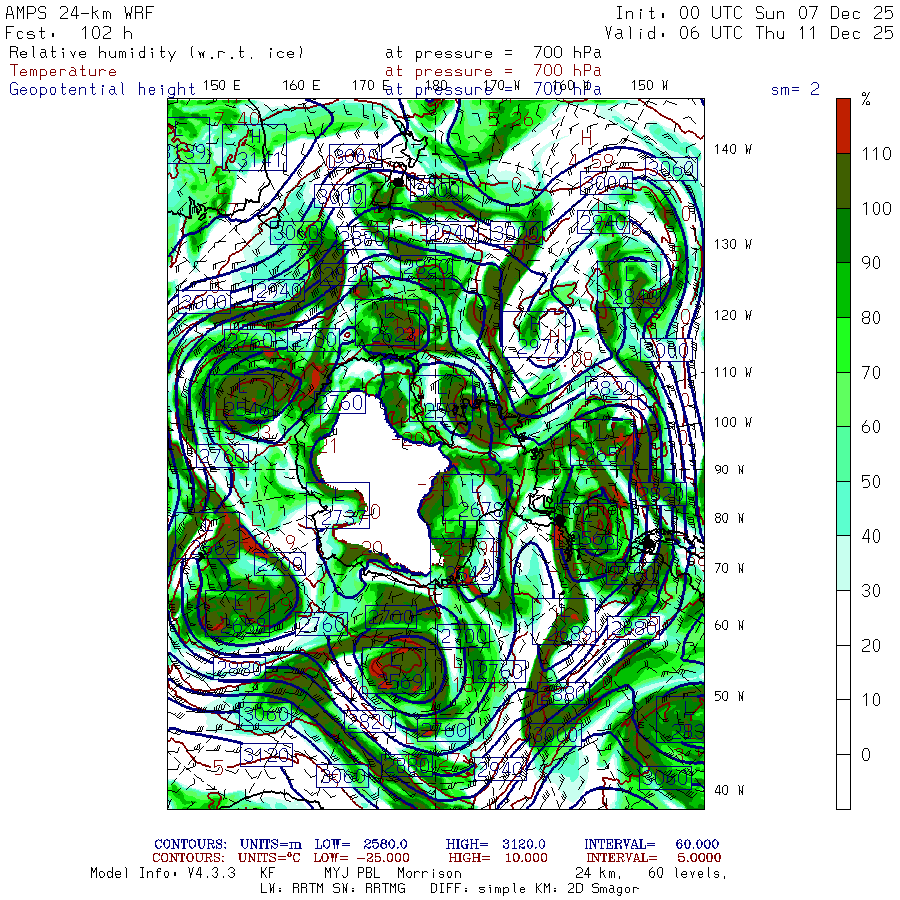
Task: Click the blue 'Geopotential height' label
Action: tap(102, 89)
